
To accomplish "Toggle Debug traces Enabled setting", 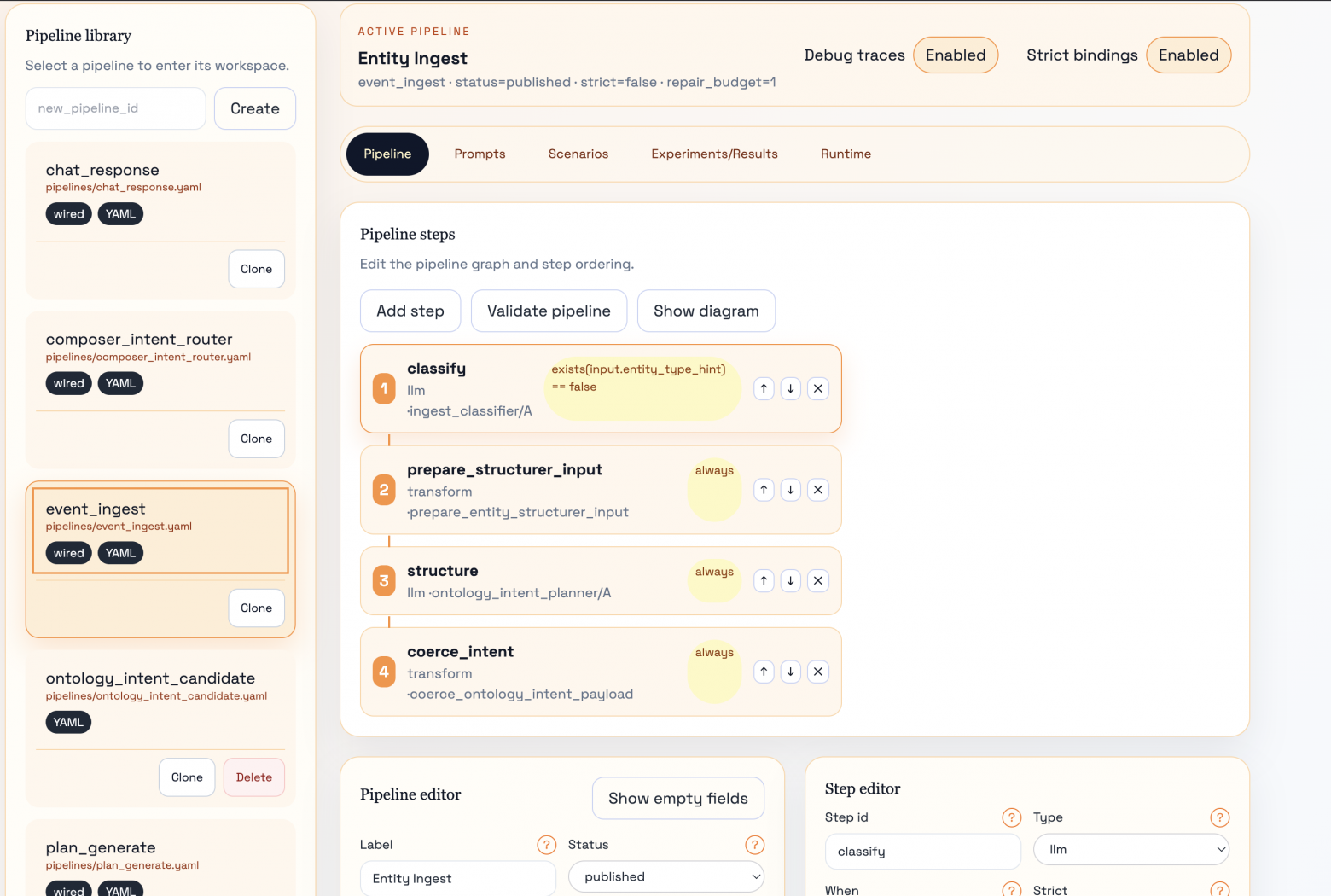I will coord(956,55).
